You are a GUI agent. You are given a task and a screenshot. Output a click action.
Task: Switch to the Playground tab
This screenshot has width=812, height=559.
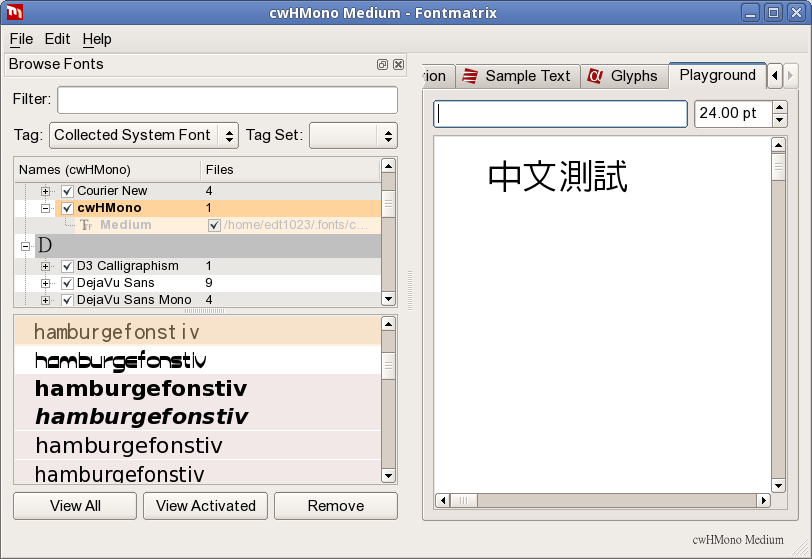(717, 75)
